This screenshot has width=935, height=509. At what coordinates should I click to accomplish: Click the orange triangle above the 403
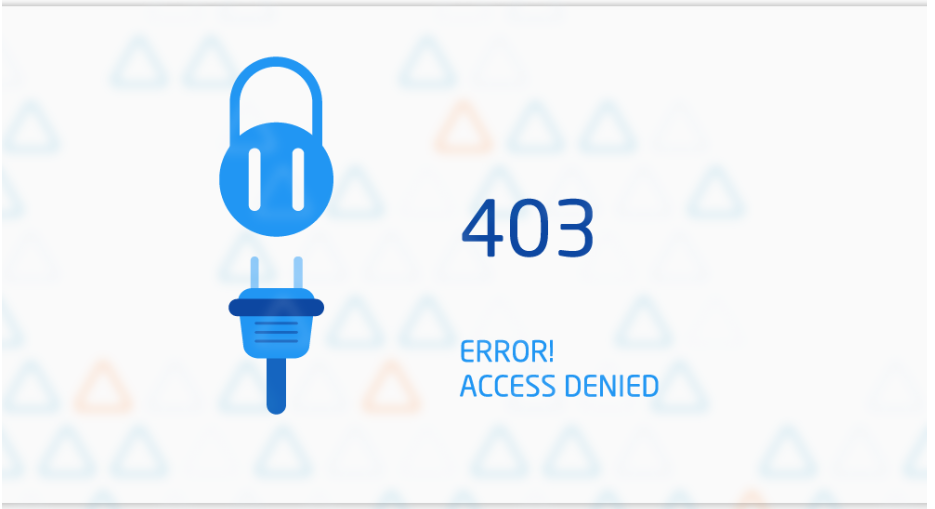tap(464, 127)
